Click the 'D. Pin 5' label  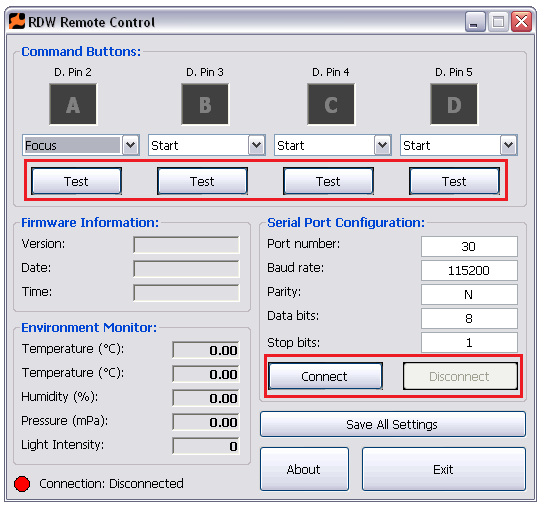pyautogui.click(x=454, y=72)
